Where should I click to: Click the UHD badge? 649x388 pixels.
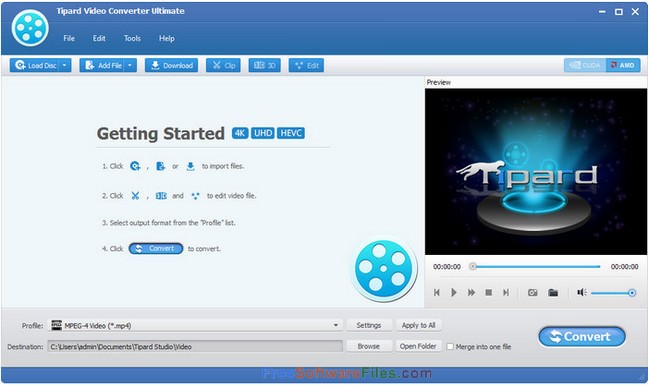[x=263, y=133]
